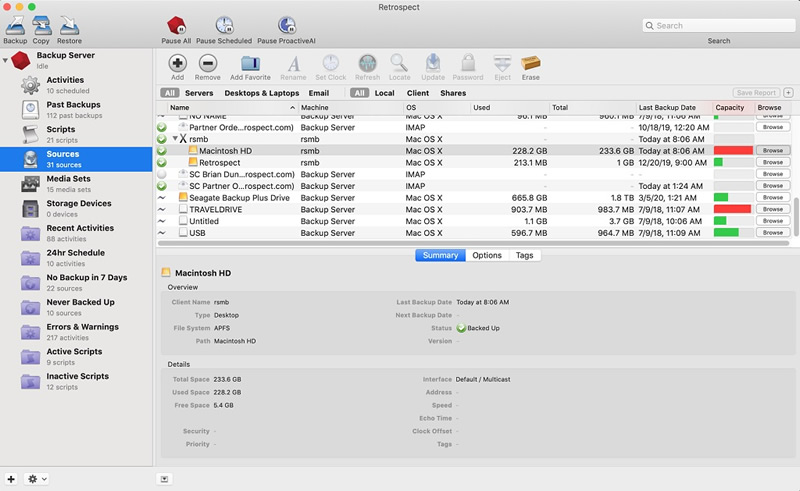This screenshot has height=491, width=800.
Task: Select the Client location filter
Action: click(x=418, y=93)
